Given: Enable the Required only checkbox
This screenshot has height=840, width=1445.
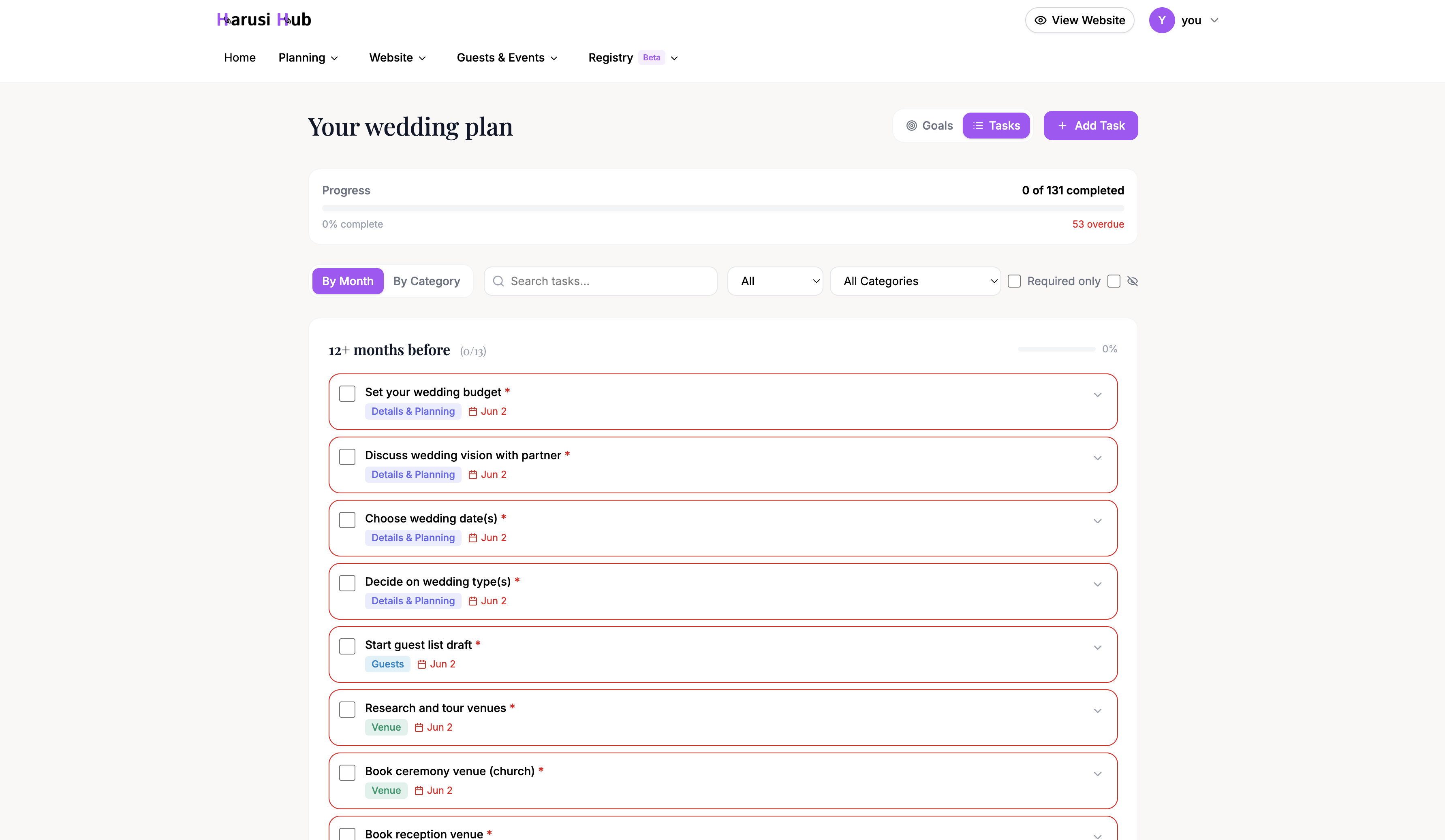Looking at the screenshot, I should [x=1014, y=281].
